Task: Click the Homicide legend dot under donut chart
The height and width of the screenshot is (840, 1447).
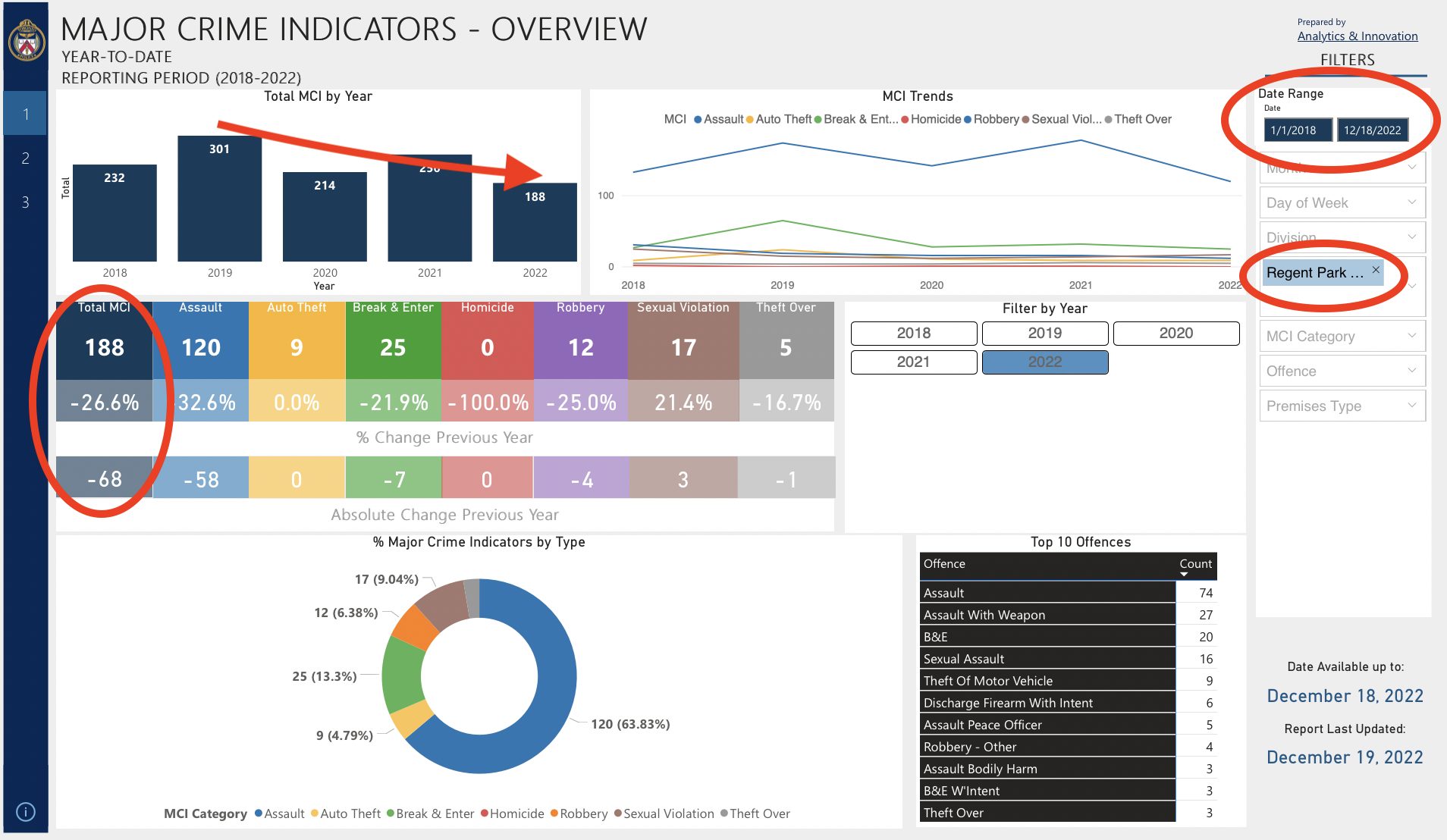Action: click(x=484, y=813)
